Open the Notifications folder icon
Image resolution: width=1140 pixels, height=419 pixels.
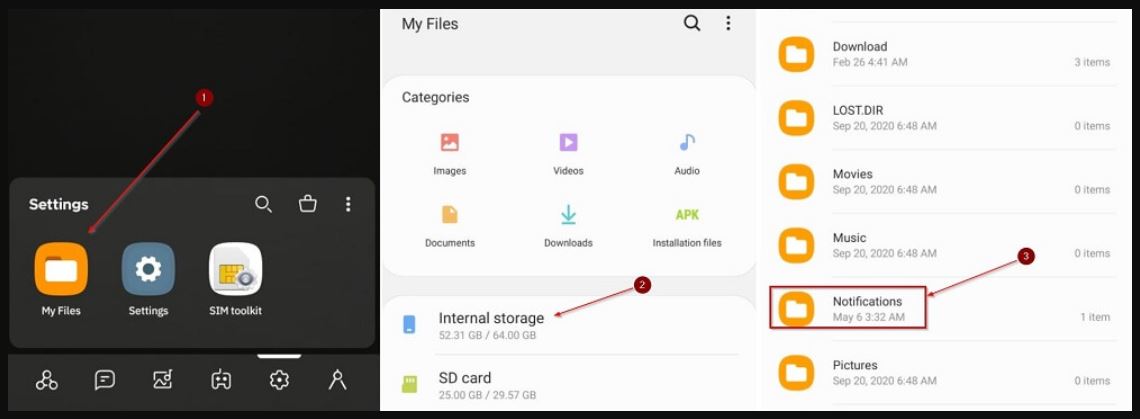[796, 308]
